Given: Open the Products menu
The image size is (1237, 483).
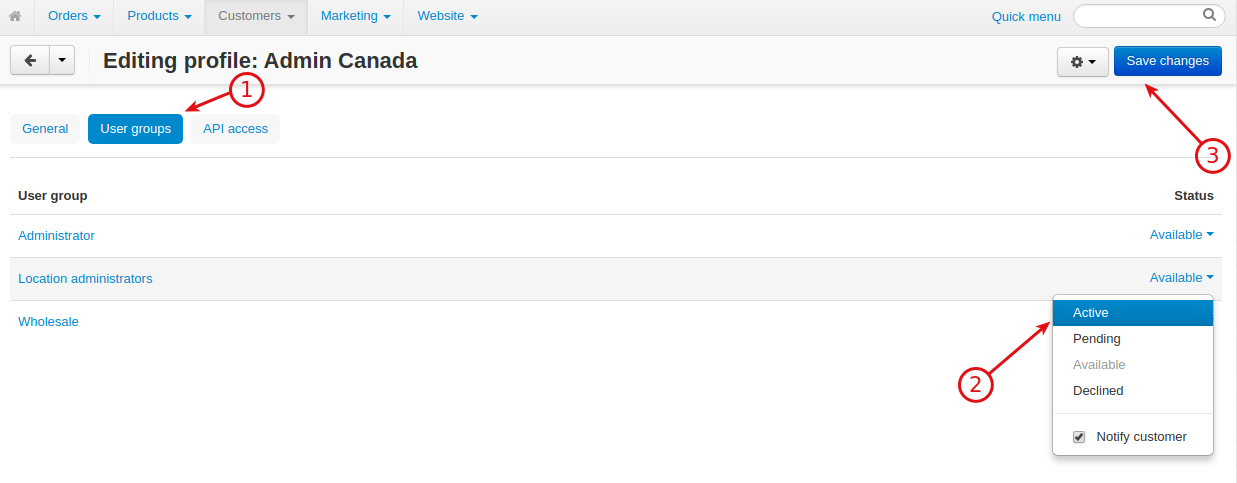Looking at the screenshot, I should tap(159, 16).
